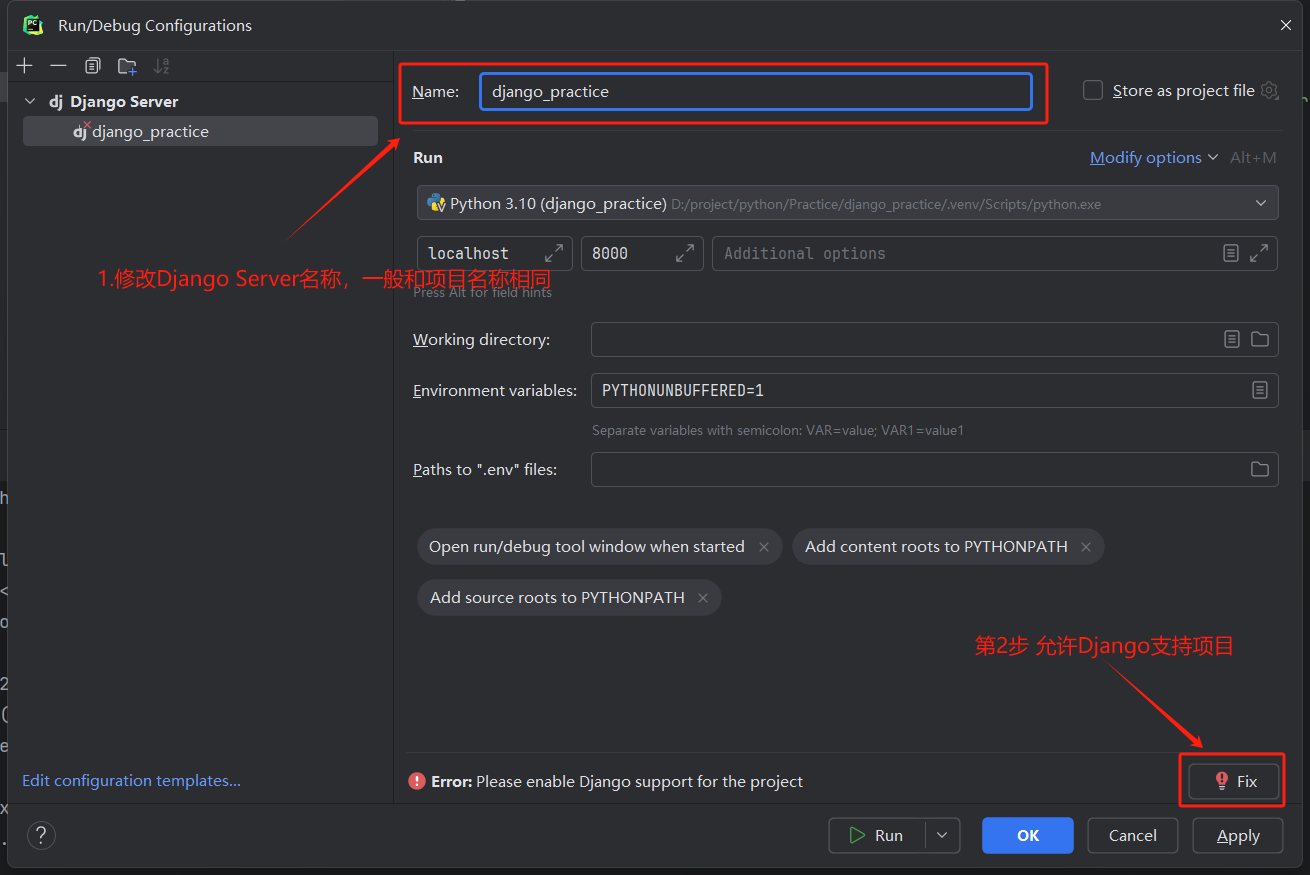Image resolution: width=1310 pixels, height=875 pixels.
Task: Confirm with the OK button
Action: click(1028, 836)
